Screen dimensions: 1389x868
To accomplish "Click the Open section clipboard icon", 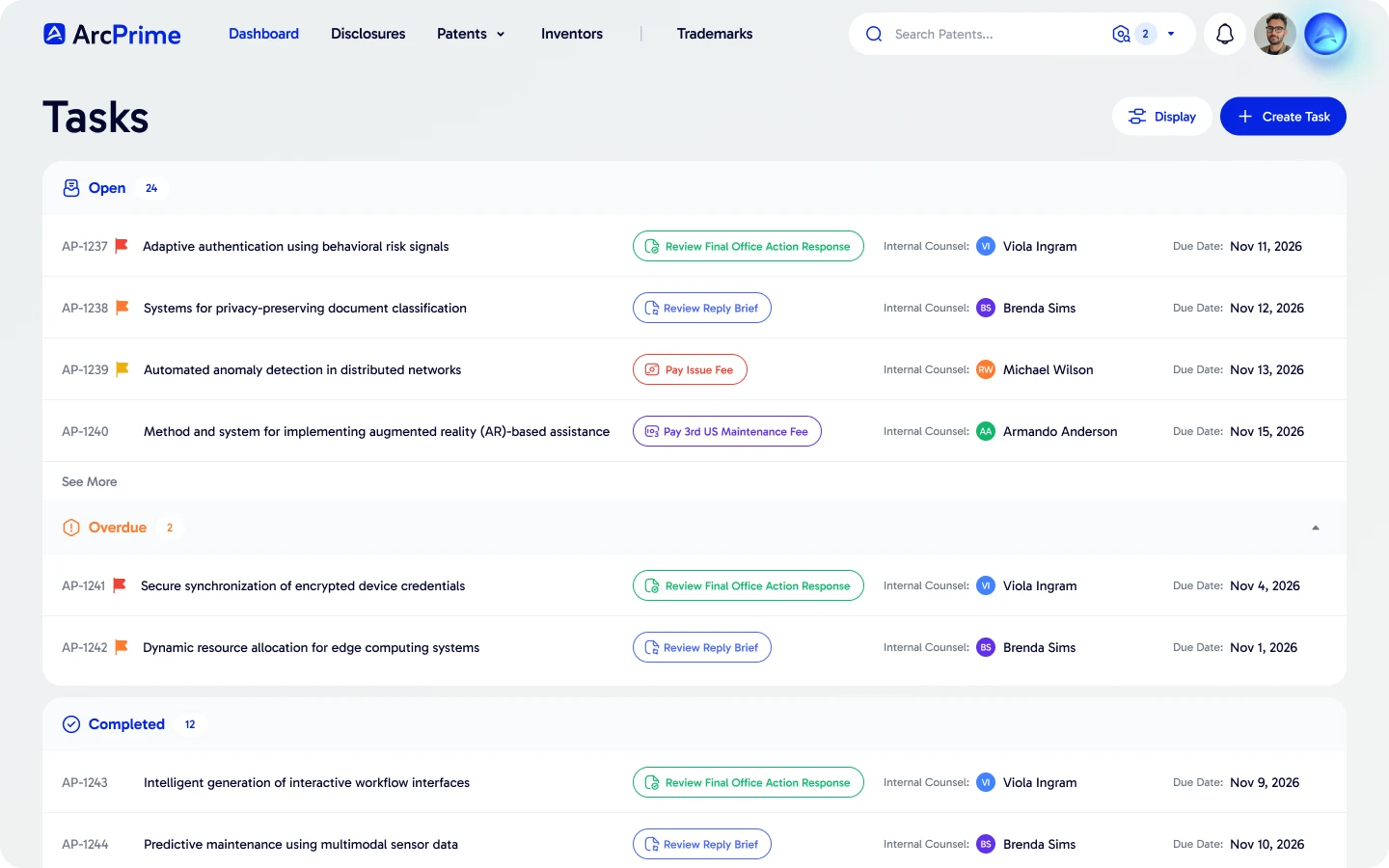I will 71,188.
